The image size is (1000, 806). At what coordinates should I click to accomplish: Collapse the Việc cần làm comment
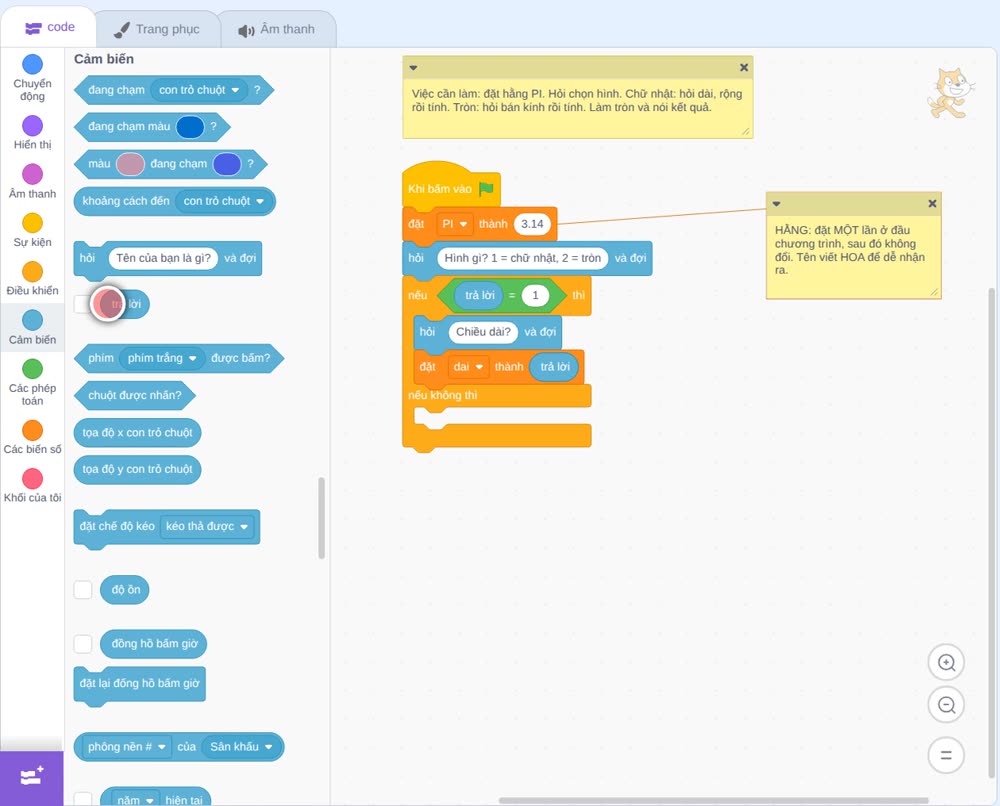pos(413,68)
